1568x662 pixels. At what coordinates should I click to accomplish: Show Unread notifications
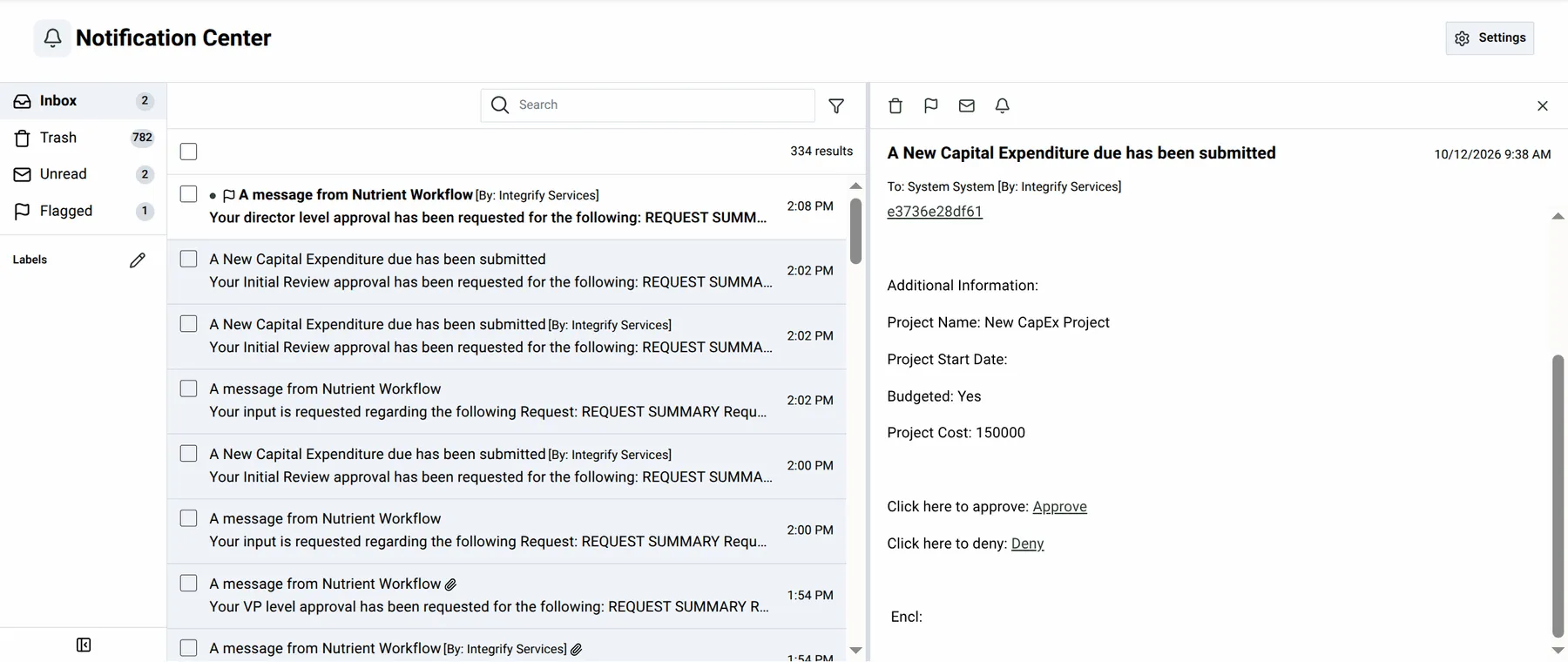(x=83, y=174)
